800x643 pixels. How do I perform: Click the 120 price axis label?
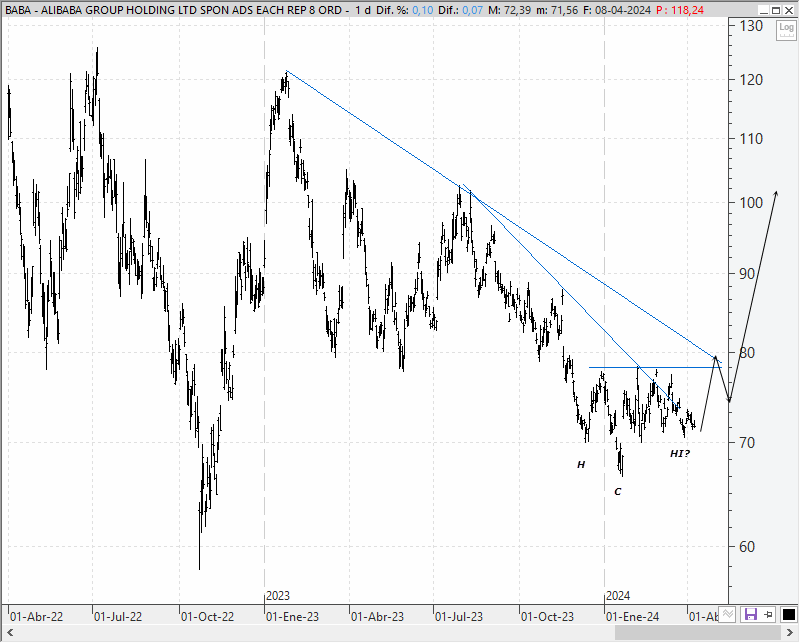point(751,80)
